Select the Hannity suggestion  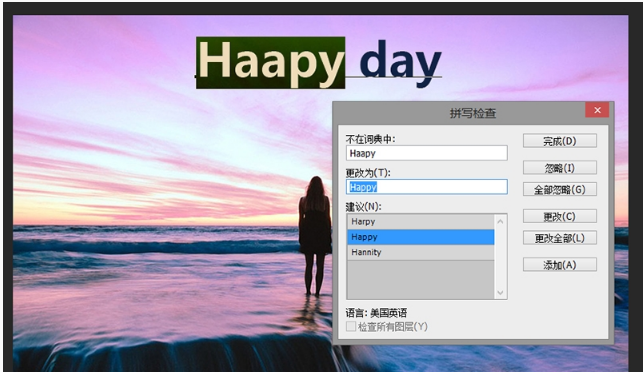pyautogui.click(x=421, y=252)
